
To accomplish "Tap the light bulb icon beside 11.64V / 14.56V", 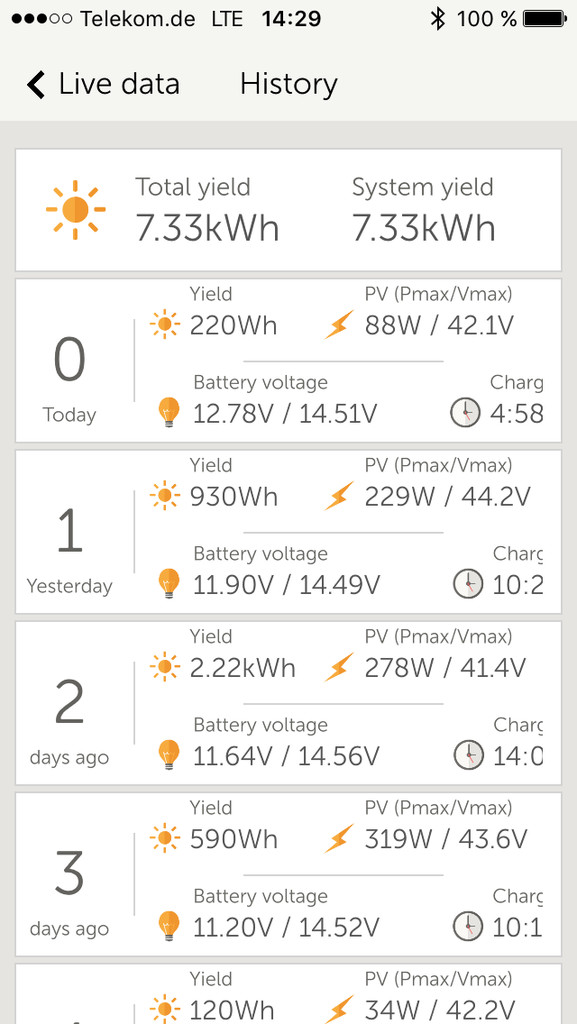I will click(168, 756).
